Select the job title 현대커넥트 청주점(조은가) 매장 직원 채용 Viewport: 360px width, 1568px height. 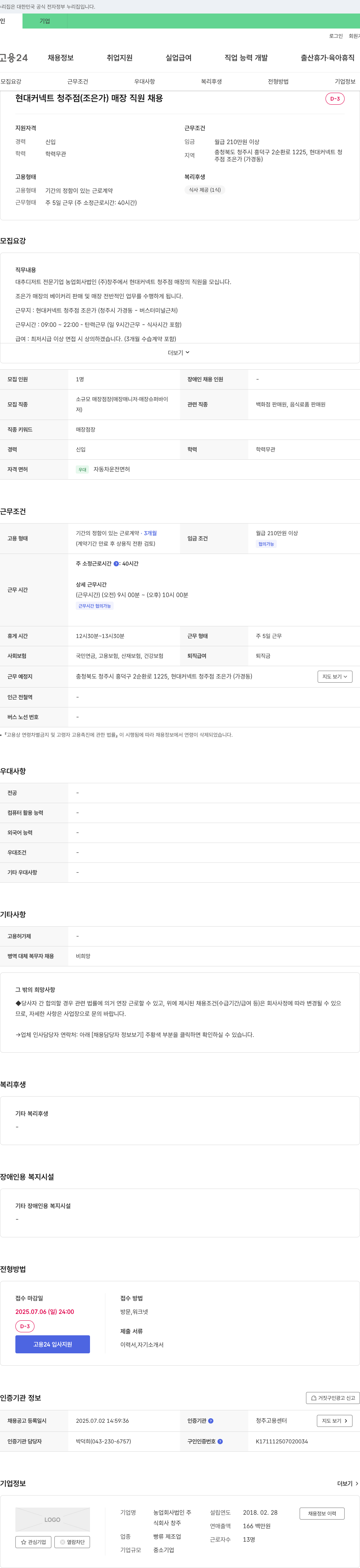click(89, 98)
